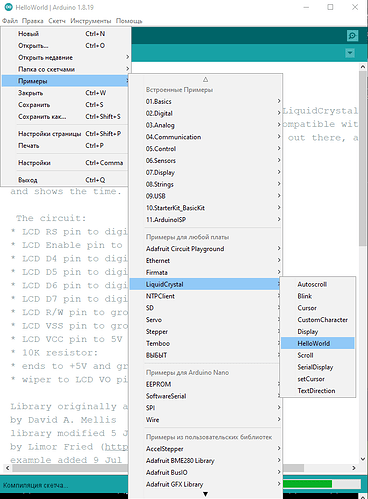Choose Выход to quit
Viewport: 368px width, 499px height.
65,180
